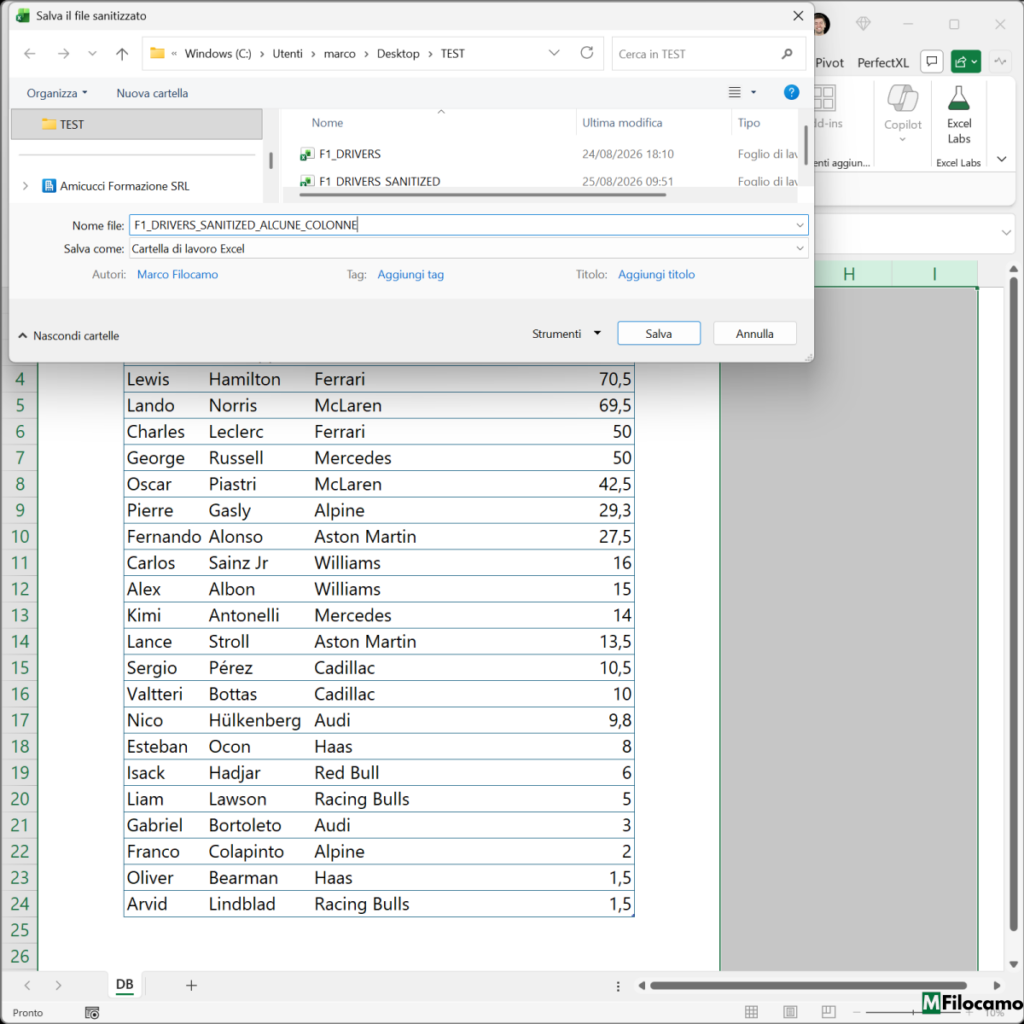
Task: Go to previous sheet arrow
Action: [27, 985]
